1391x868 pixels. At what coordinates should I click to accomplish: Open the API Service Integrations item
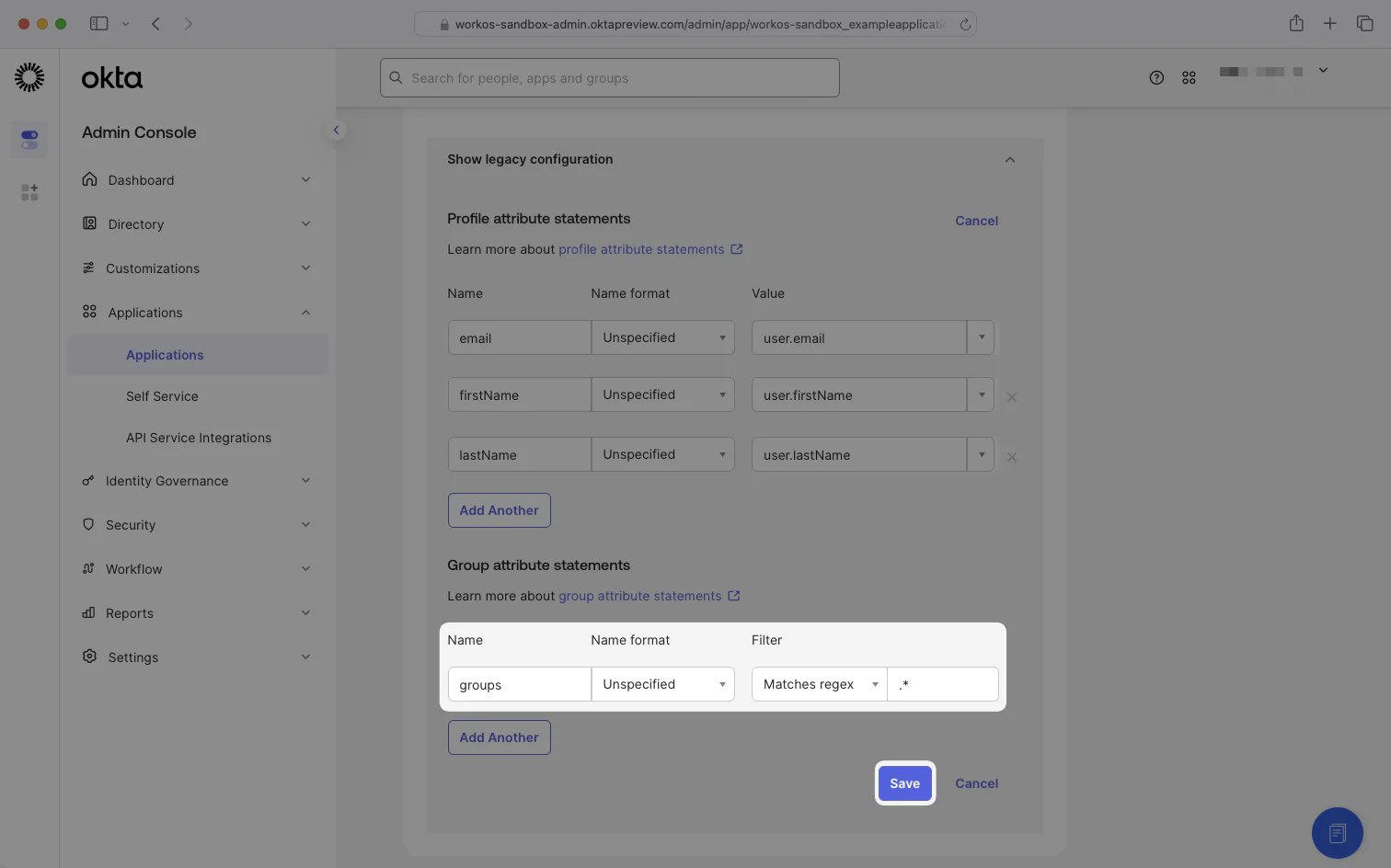pos(198,438)
